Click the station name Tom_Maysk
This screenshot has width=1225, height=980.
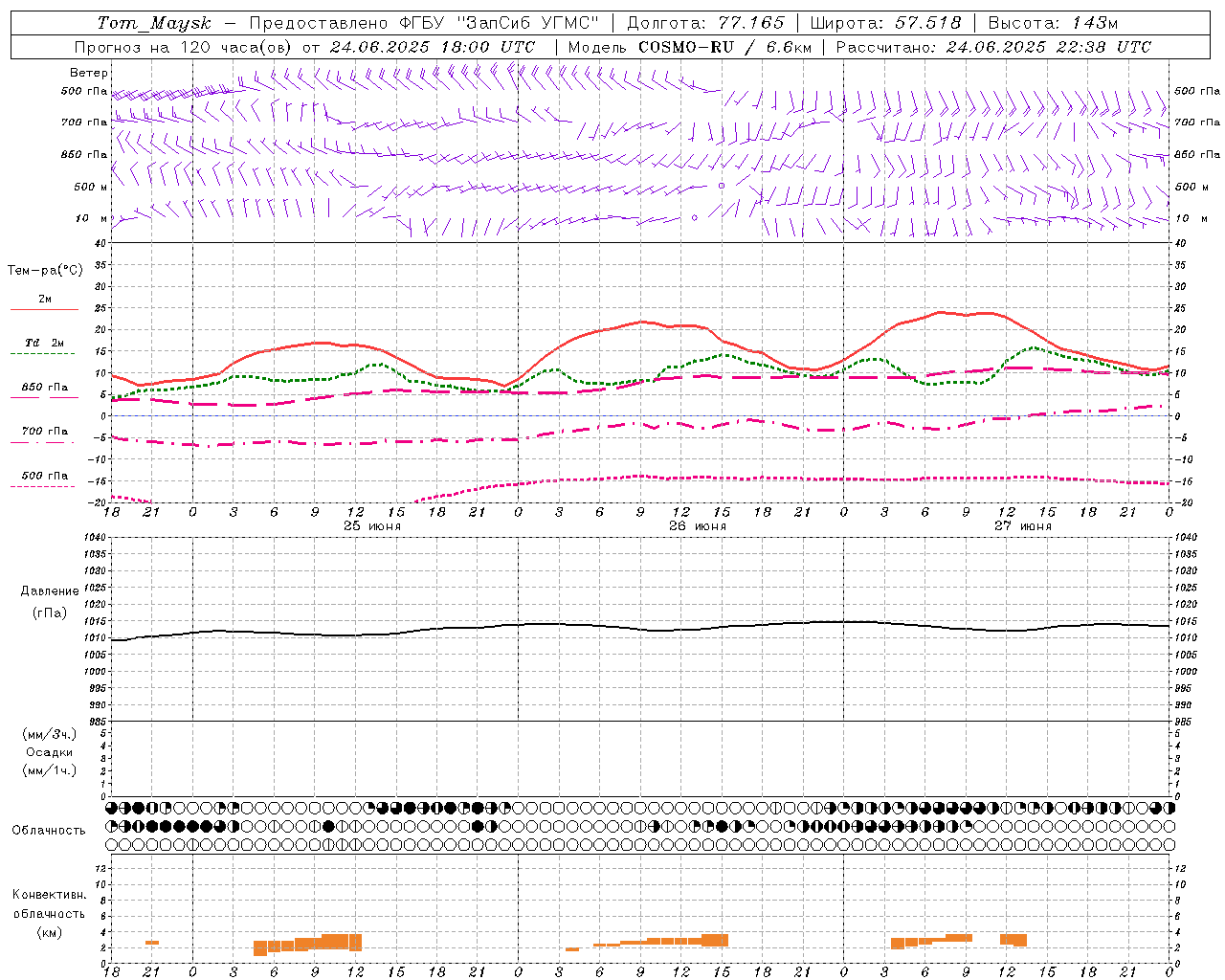154,23
